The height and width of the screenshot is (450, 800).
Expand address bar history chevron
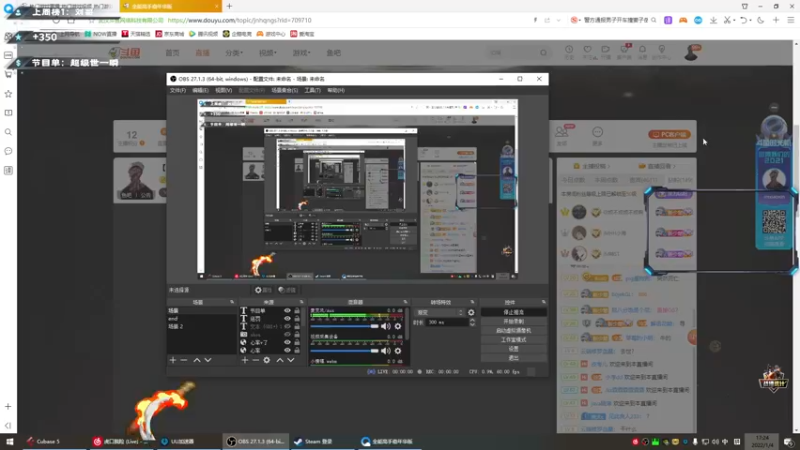(x=559, y=20)
